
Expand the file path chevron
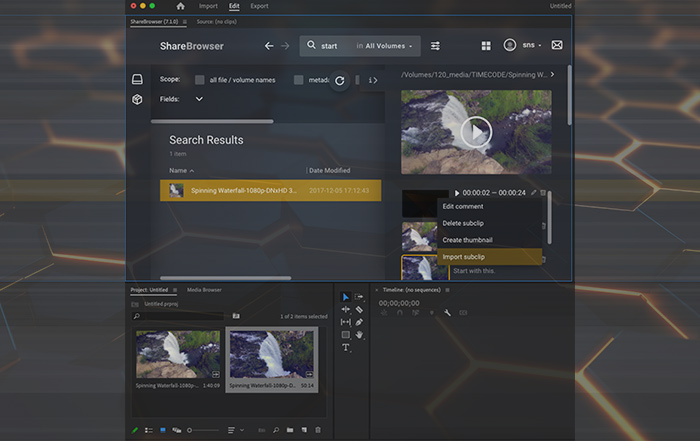tap(553, 75)
